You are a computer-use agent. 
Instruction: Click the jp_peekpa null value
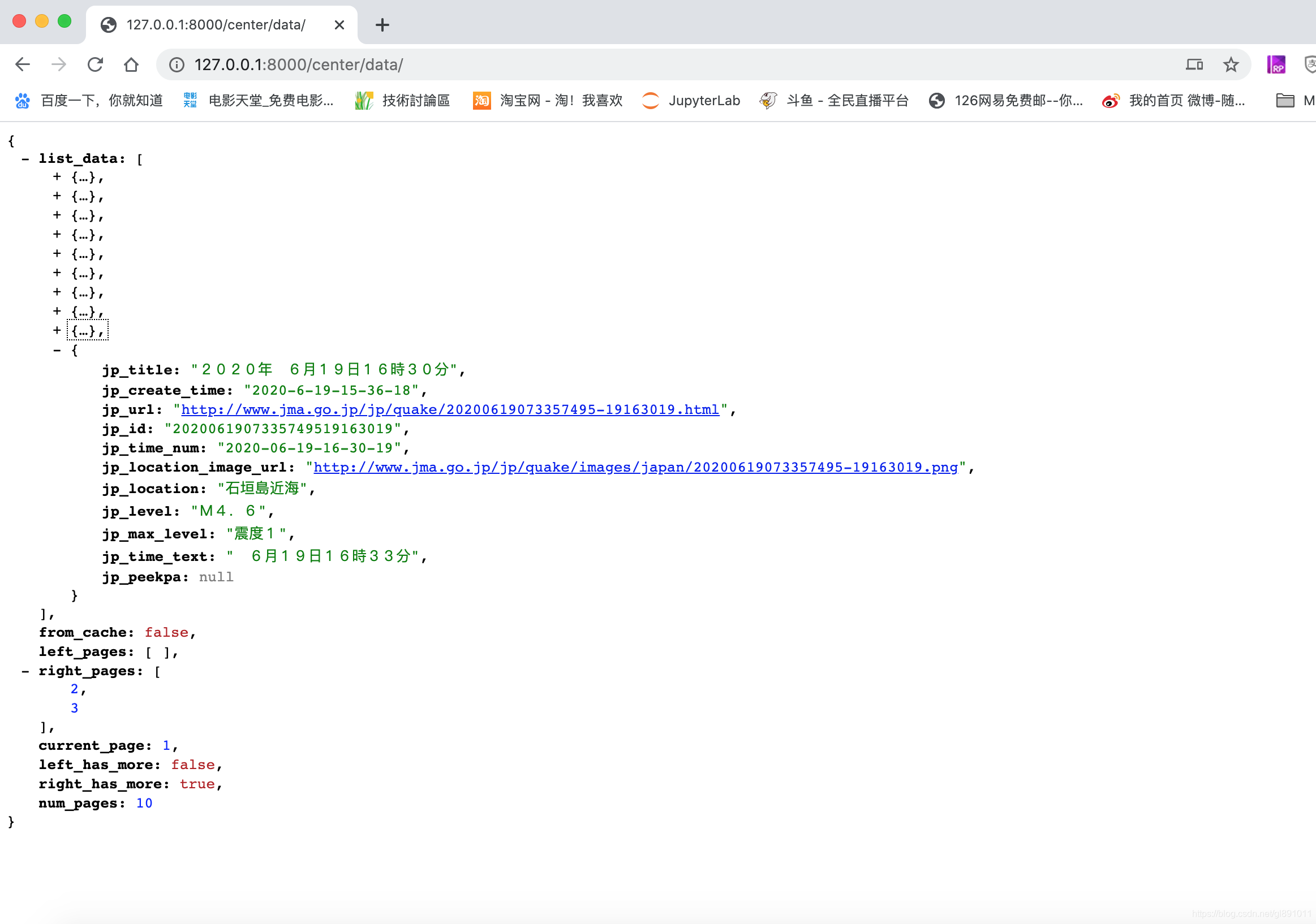click(x=216, y=577)
